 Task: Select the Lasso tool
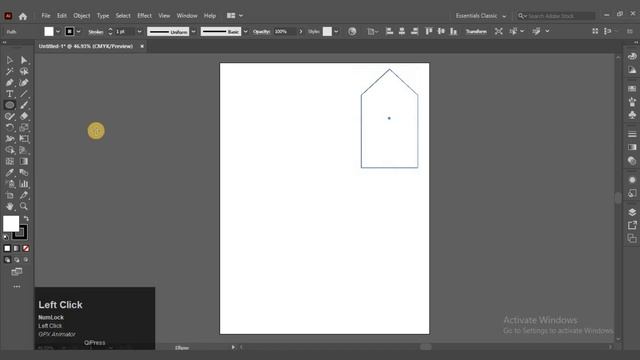pyautogui.click(x=24, y=71)
